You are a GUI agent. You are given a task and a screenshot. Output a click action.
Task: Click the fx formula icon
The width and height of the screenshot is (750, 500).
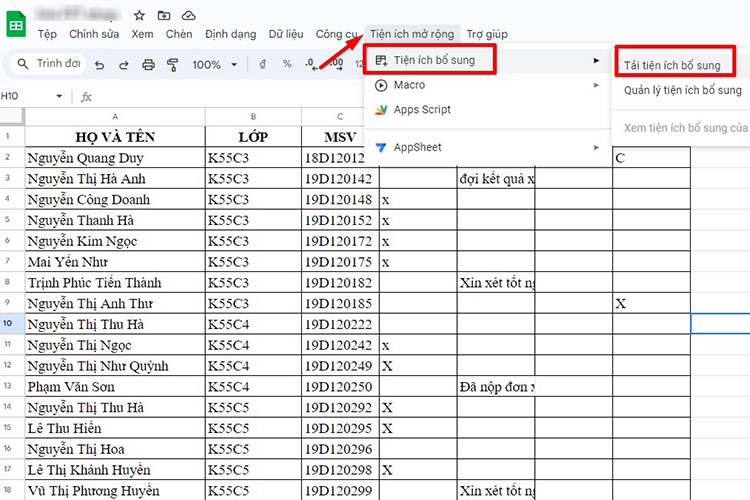[x=86, y=97]
